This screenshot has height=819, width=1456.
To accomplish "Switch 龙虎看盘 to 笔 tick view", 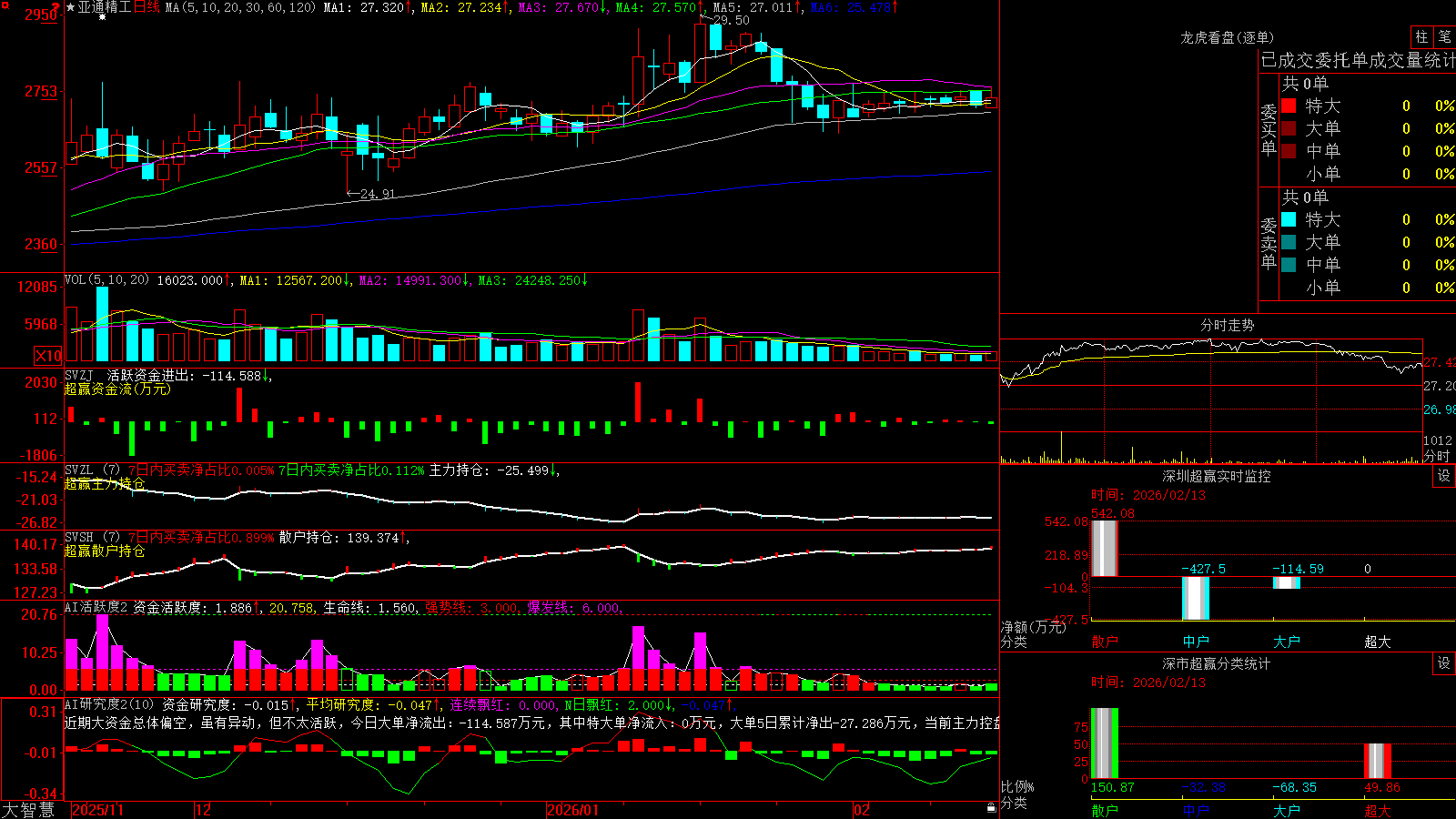I will [1444, 36].
